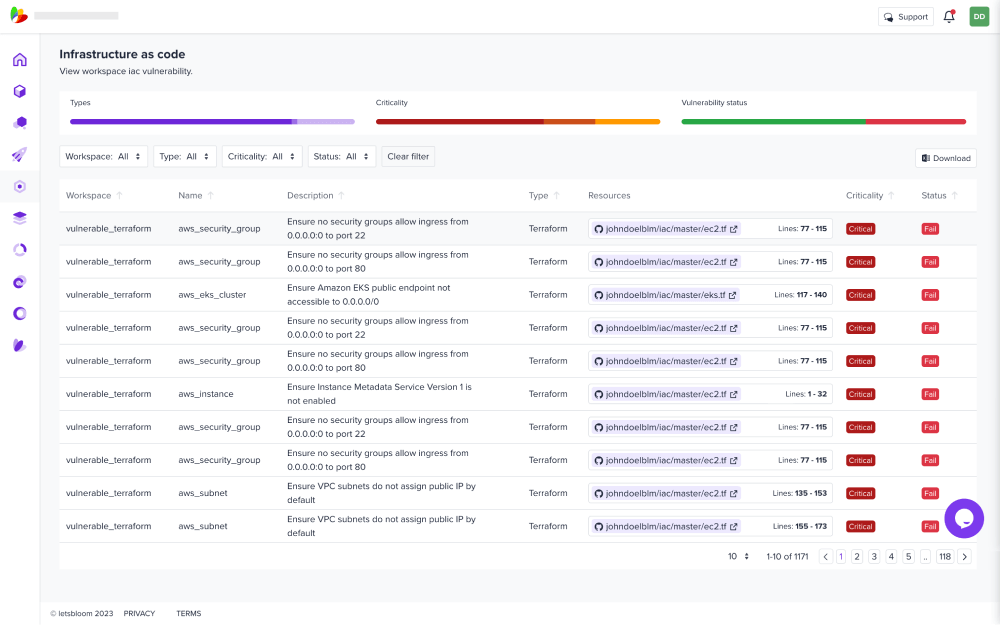The image size is (1000, 625).
Task: Open the hexagon cluster sidebar icon
Action: click(20, 122)
